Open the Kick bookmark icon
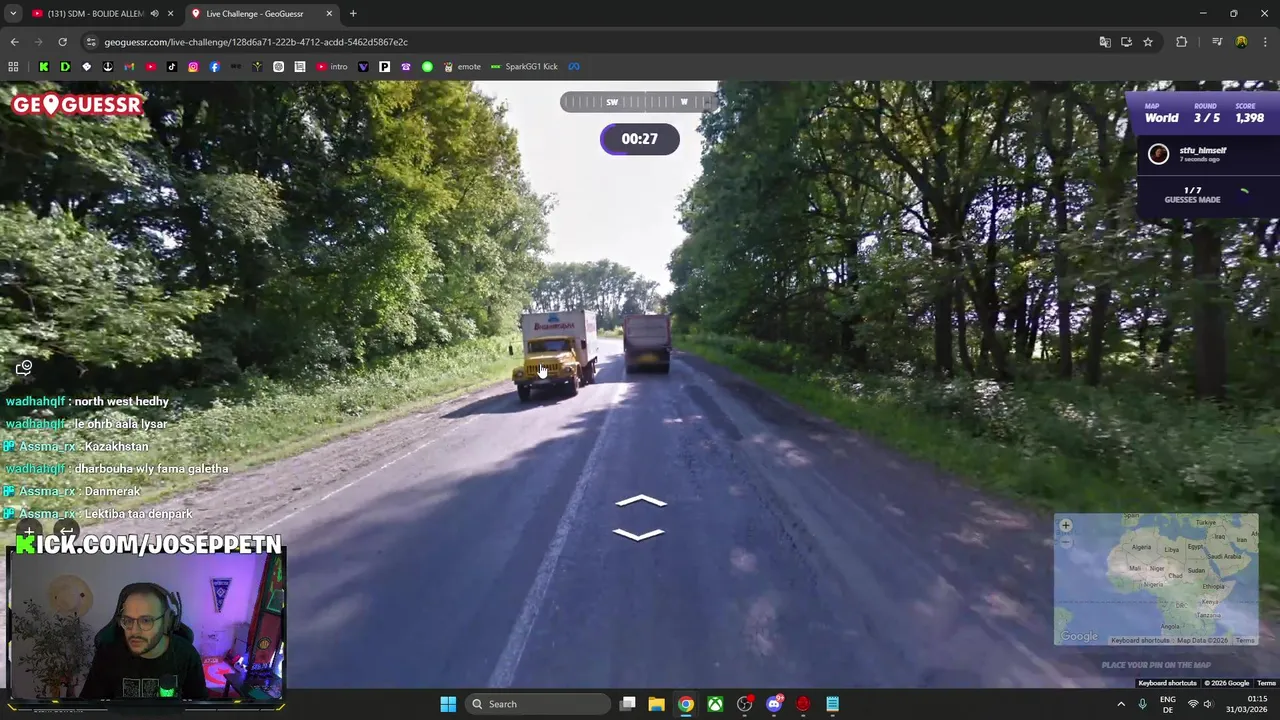The height and width of the screenshot is (720, 1280). click(x=44, y=67)
